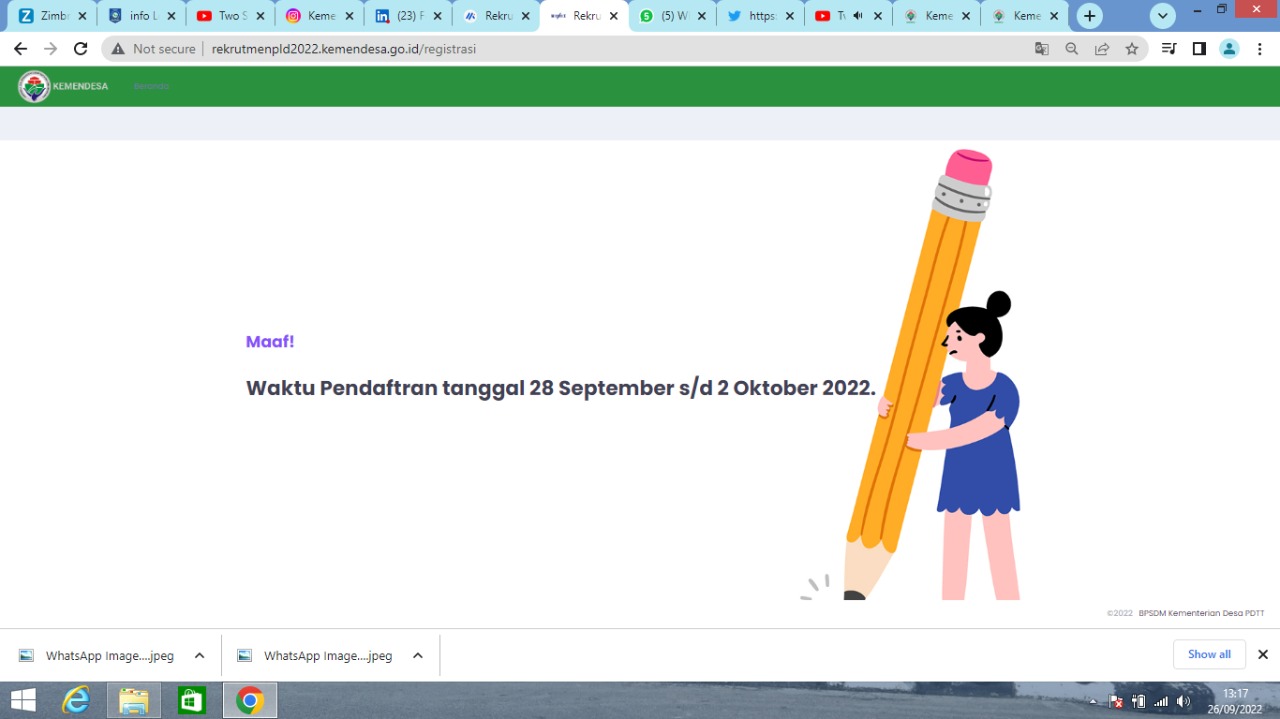Close the downloads bar

pos(1262,654)
